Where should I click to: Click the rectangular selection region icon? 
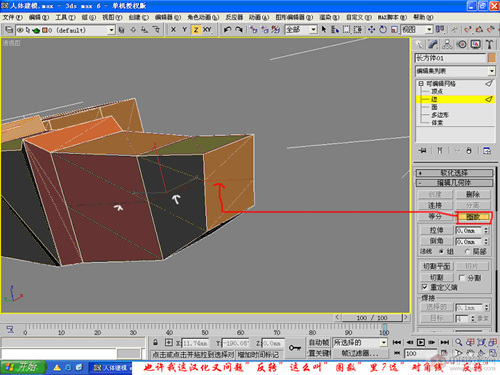tap(347, 30)
